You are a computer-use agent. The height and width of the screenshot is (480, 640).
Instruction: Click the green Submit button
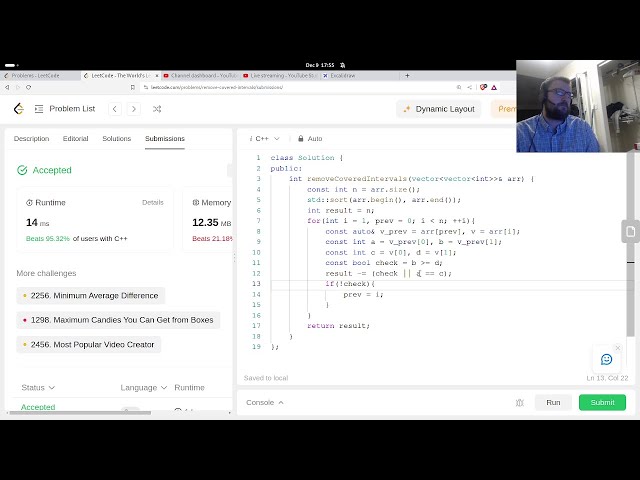pyautogui.click(x=602, y=402)
